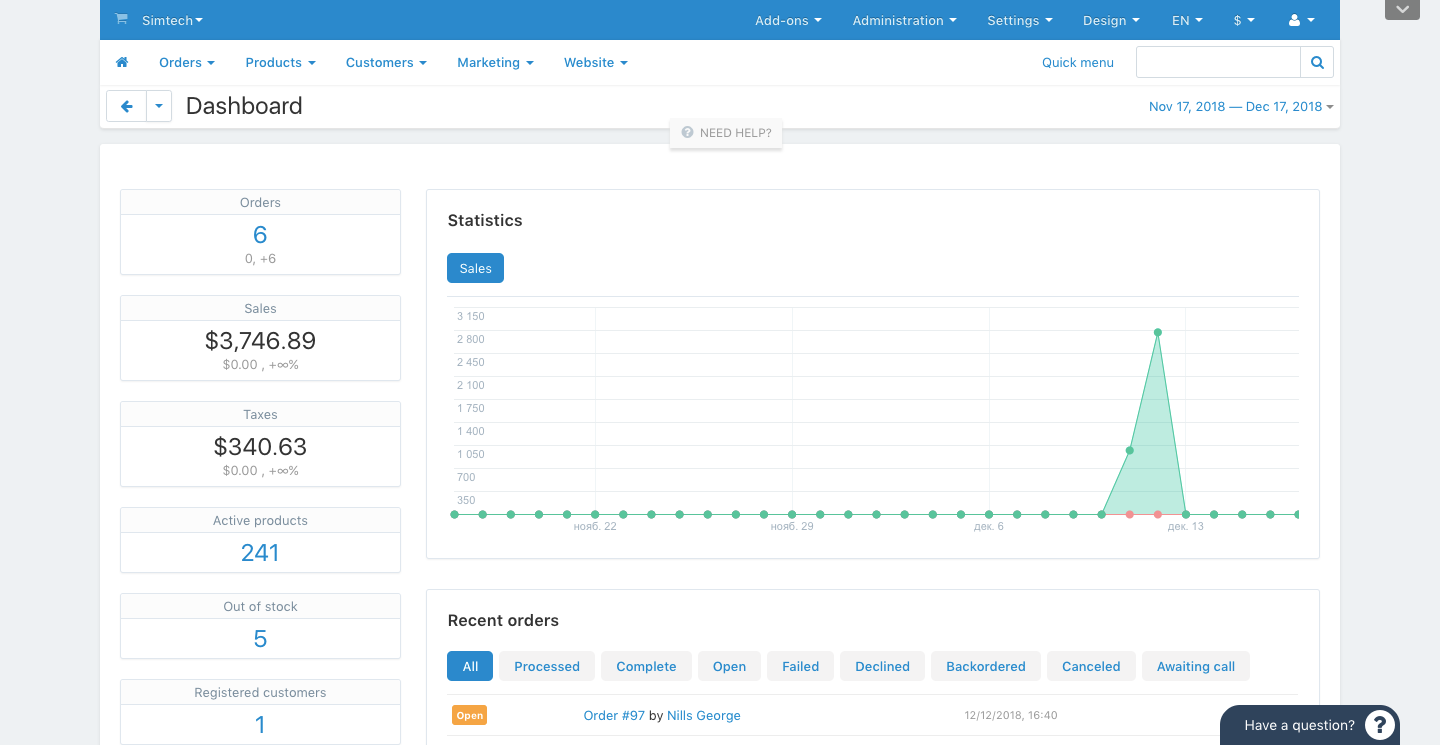
Task: Click the home icon in navigation bar
Action: click(x=122, y=62)
